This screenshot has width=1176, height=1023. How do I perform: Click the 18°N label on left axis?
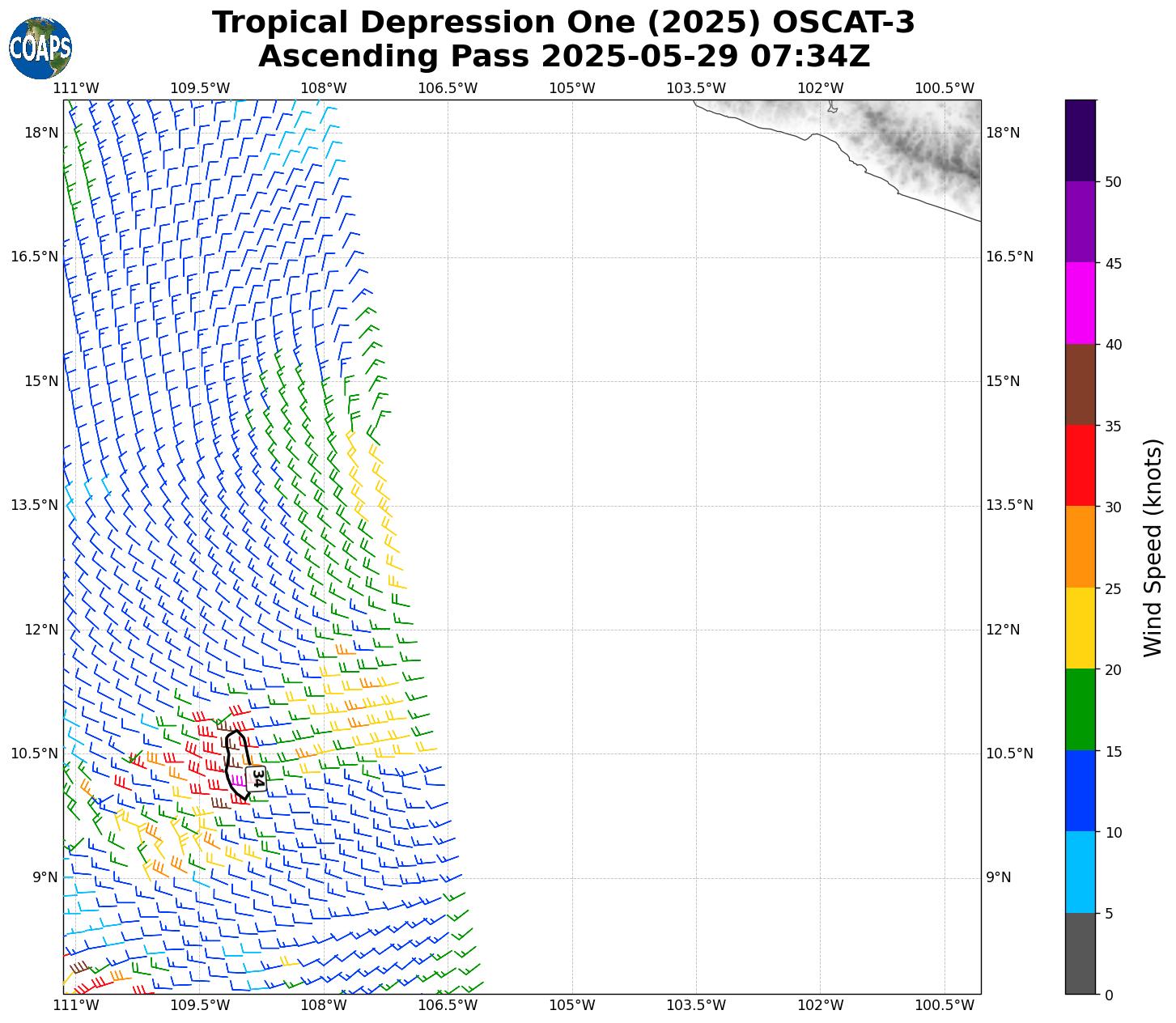pyautogui.click(x=41, y=133)
